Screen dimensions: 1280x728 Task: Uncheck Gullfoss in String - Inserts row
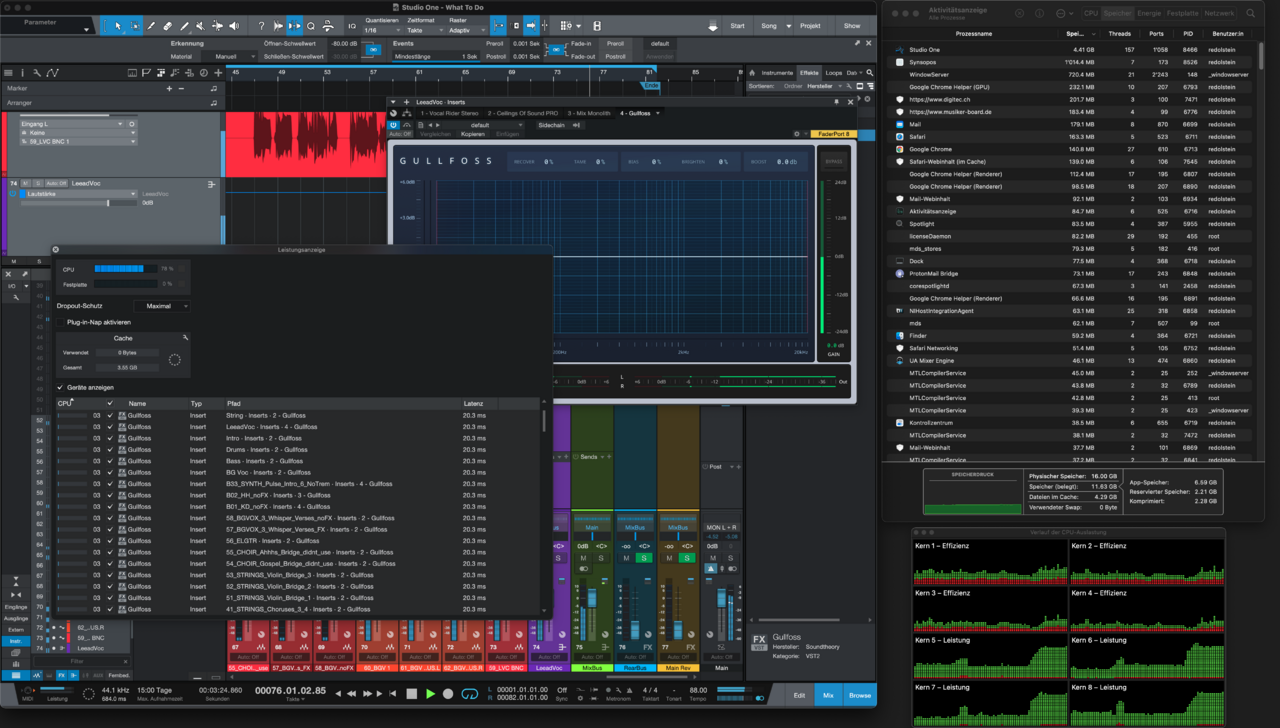point(110,415)
